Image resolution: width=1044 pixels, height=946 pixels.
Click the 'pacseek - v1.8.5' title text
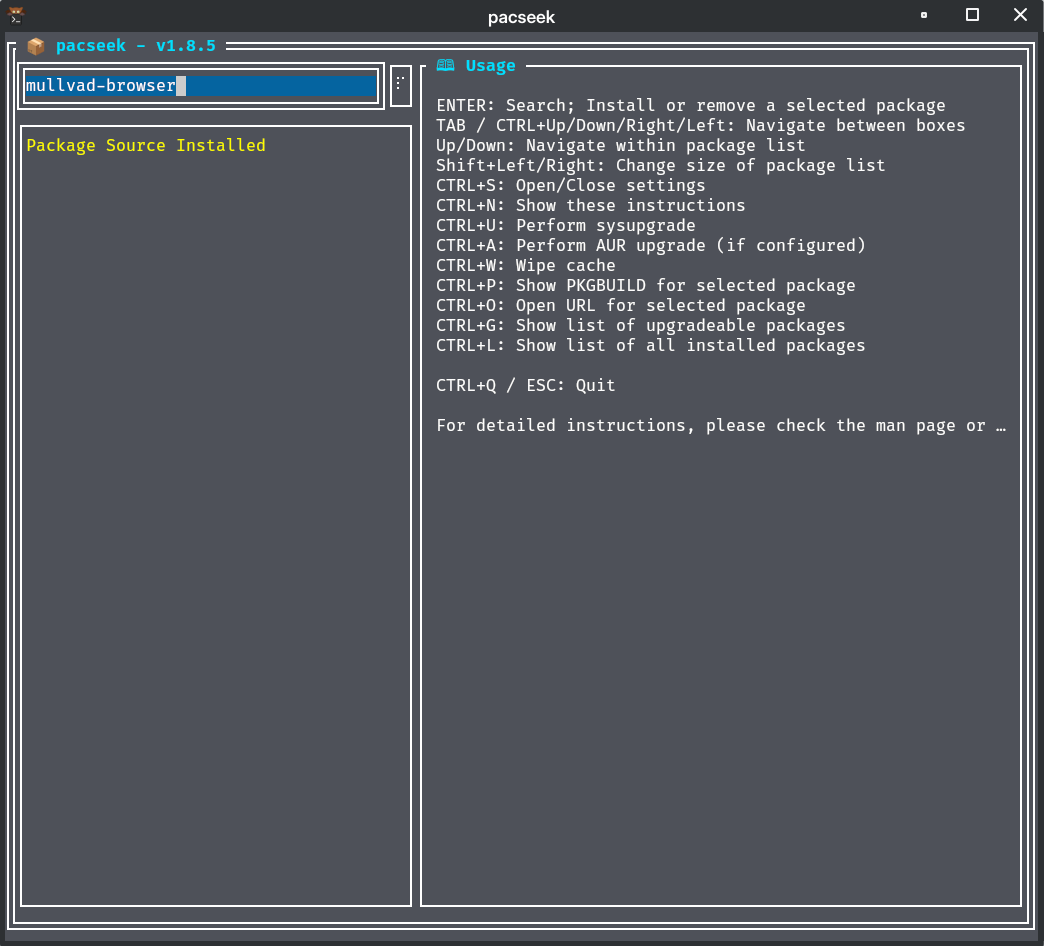pos(136,46)
